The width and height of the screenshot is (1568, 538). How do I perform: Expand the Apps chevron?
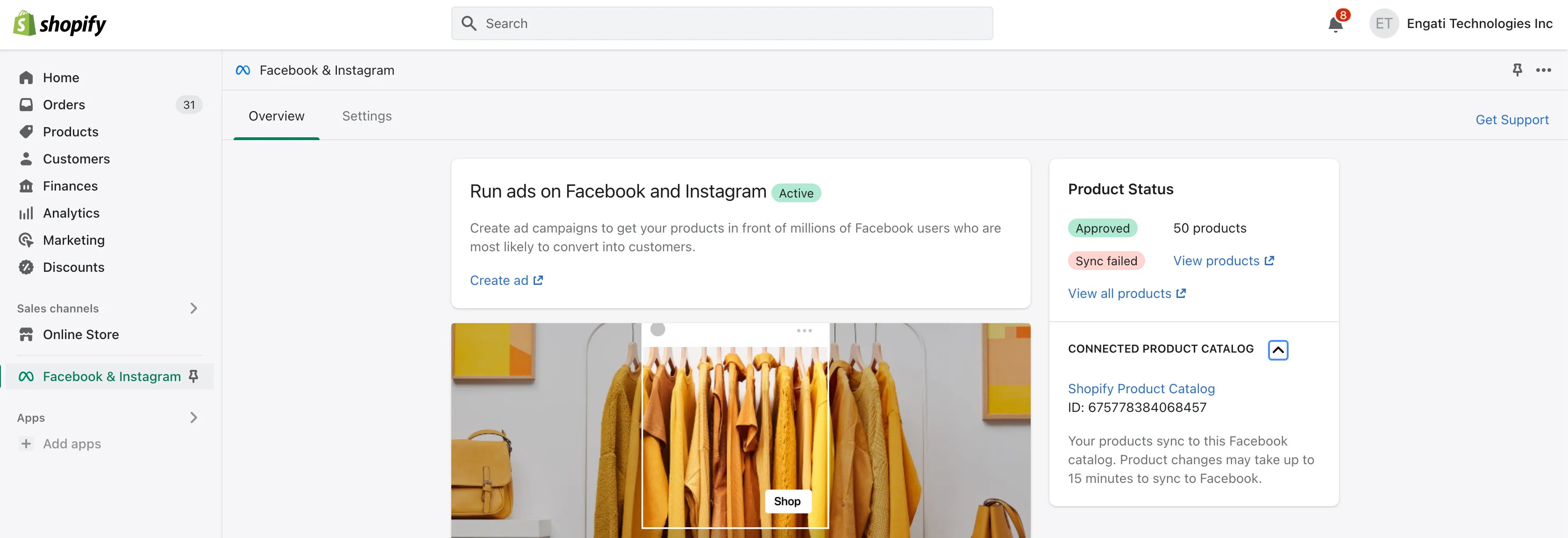(x=193, y=418)
